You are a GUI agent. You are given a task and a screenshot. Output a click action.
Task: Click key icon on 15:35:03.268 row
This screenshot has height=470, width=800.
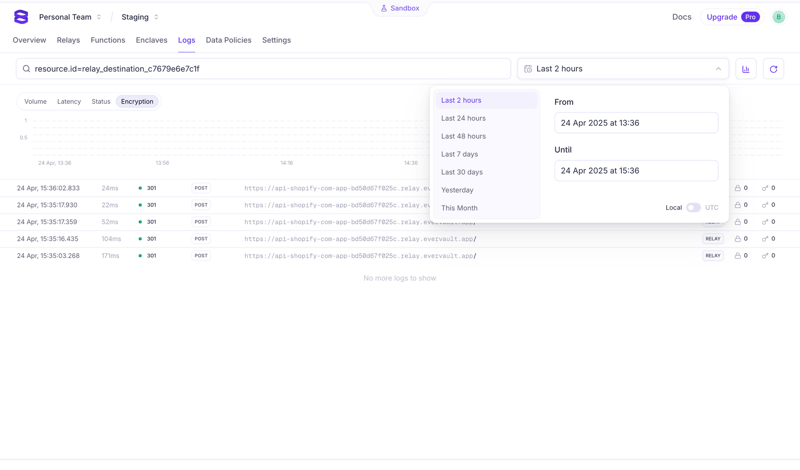(x=765, y=256)
